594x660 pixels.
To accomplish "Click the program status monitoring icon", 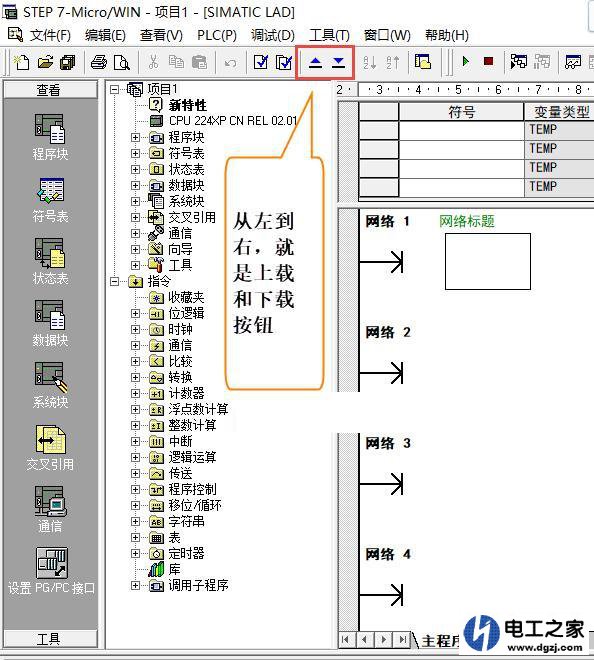I will pyautogui.click(x=519, y=62).
